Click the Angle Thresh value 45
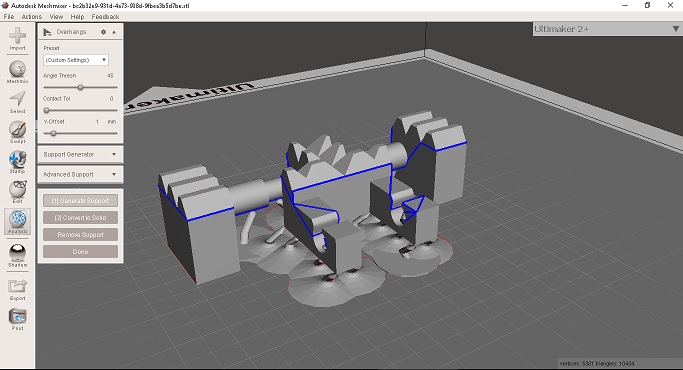The height and width of the screenshot is (370, 683). click(110, 75)
